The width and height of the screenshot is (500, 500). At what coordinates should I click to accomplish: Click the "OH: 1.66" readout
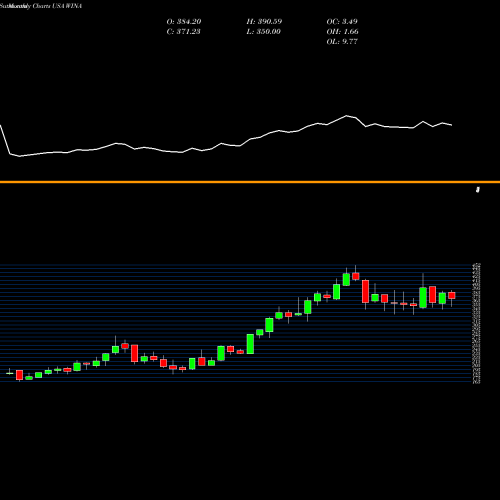(x=342, y=32)
